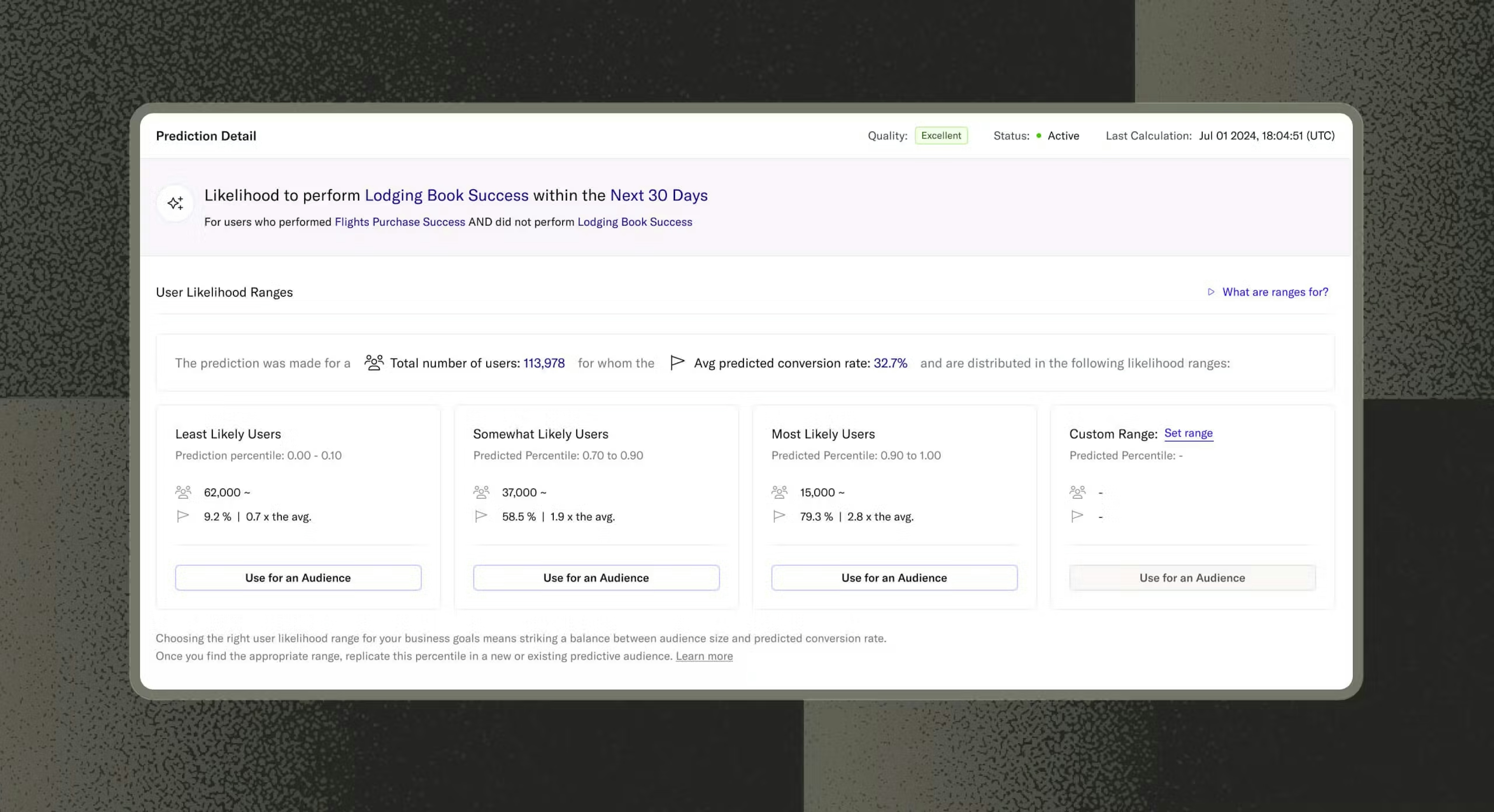Image resolution: width=1494 pixels, height=812 pixels.
Task: Open the Lodging Book Success event link
Action: 447,195
